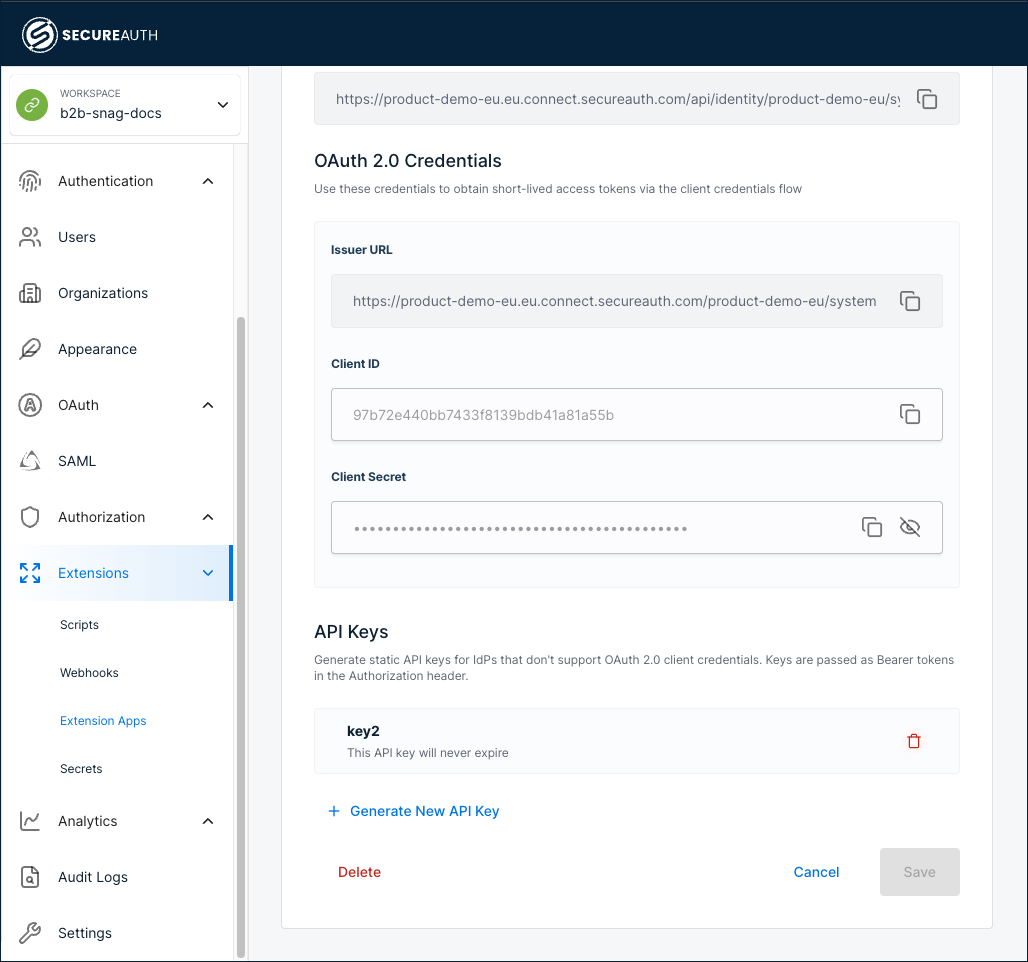Click the Appearance feather icon

point(30,349)
